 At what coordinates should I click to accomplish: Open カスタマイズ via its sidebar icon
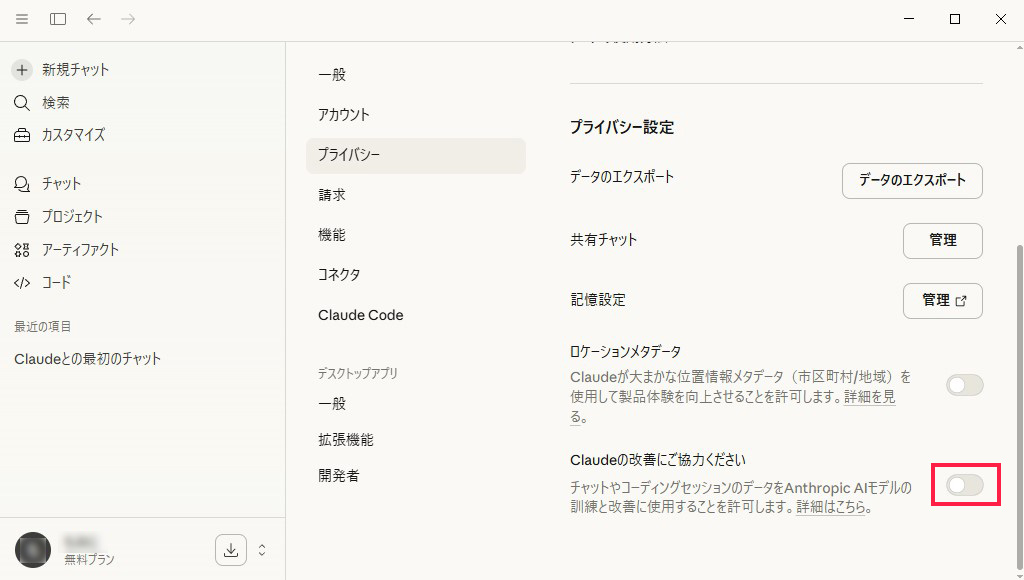tap(21, 135)
